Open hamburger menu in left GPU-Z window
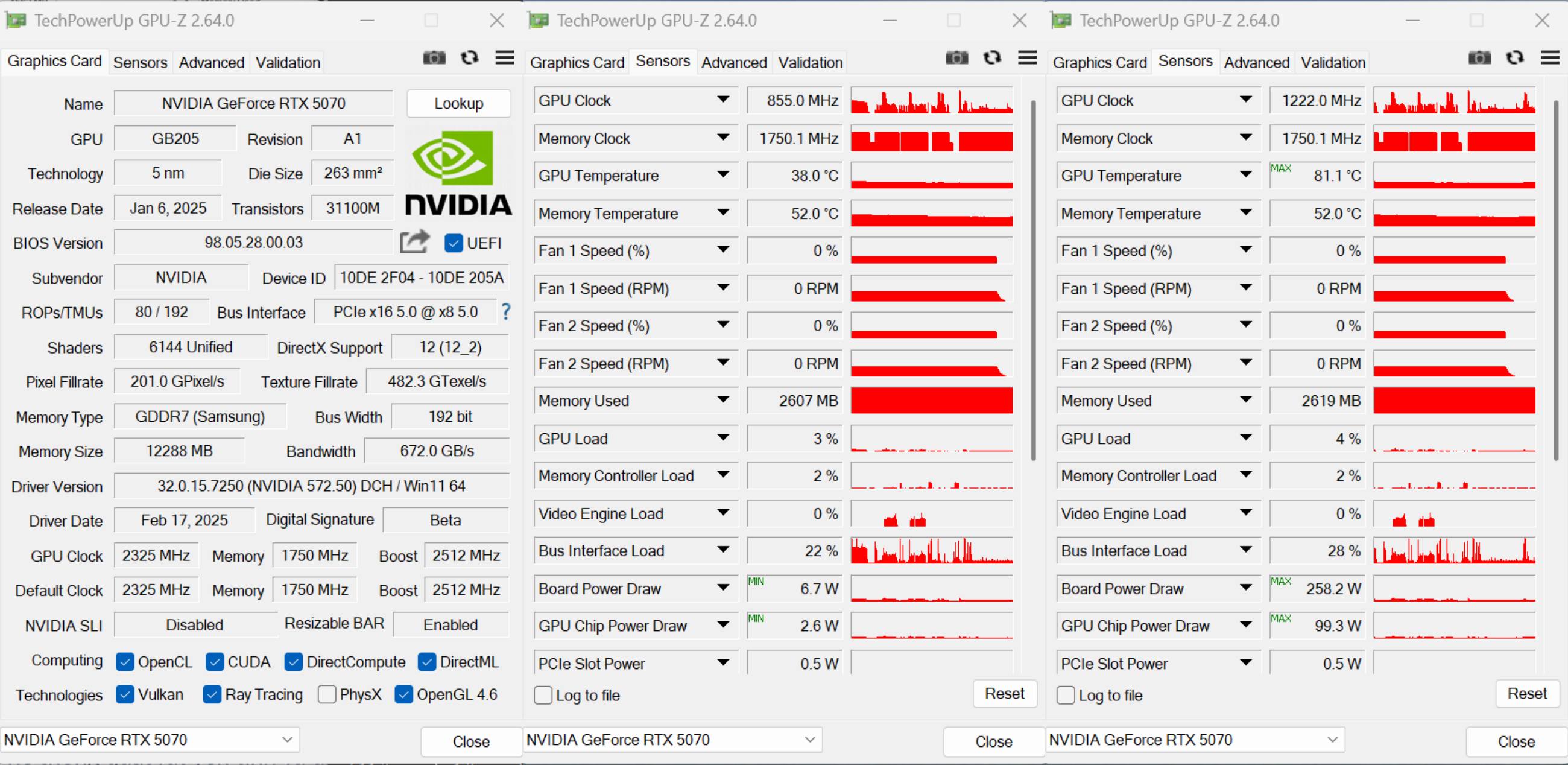The width and height of the screenshot is (1568, 765). [505, 58]
